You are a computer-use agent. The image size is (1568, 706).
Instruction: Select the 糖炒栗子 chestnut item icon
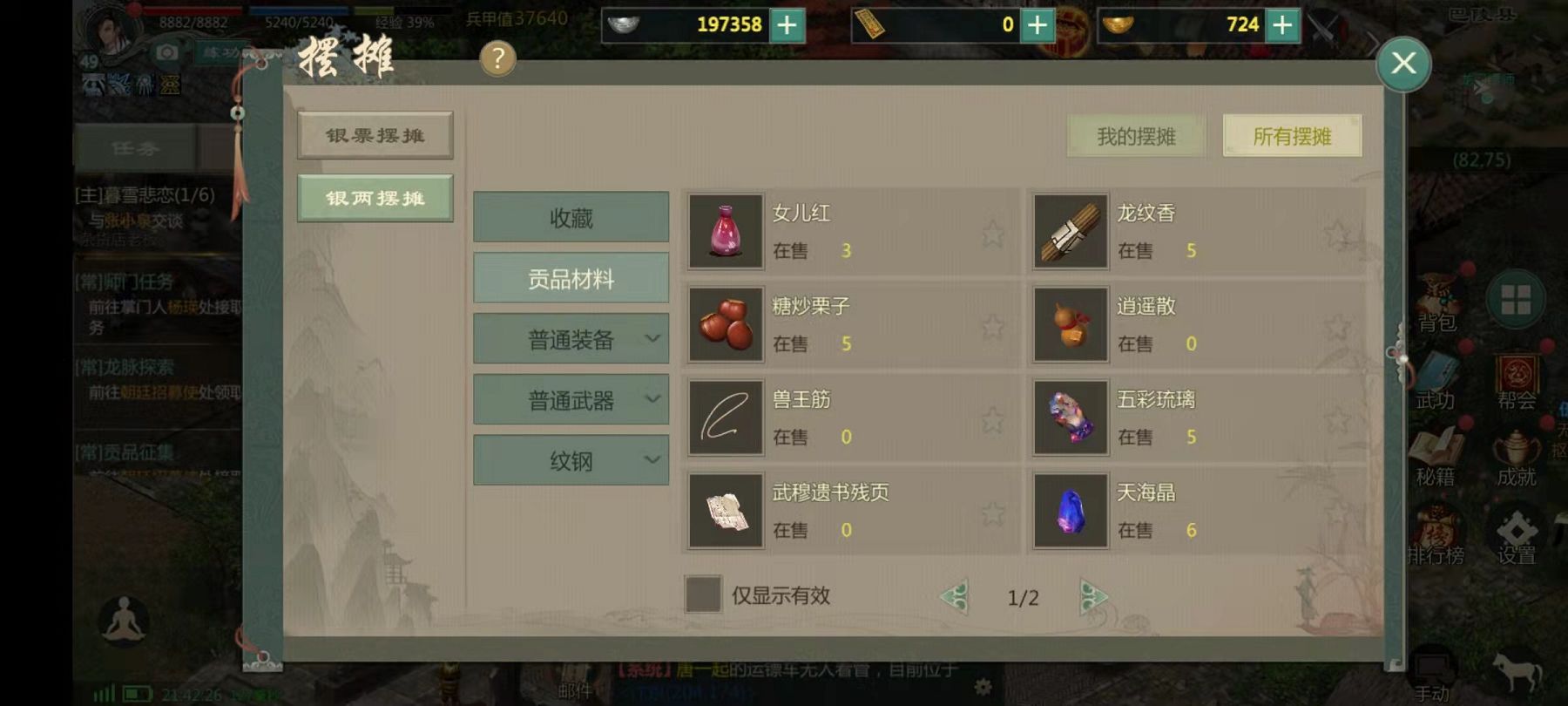coord(726,324)
